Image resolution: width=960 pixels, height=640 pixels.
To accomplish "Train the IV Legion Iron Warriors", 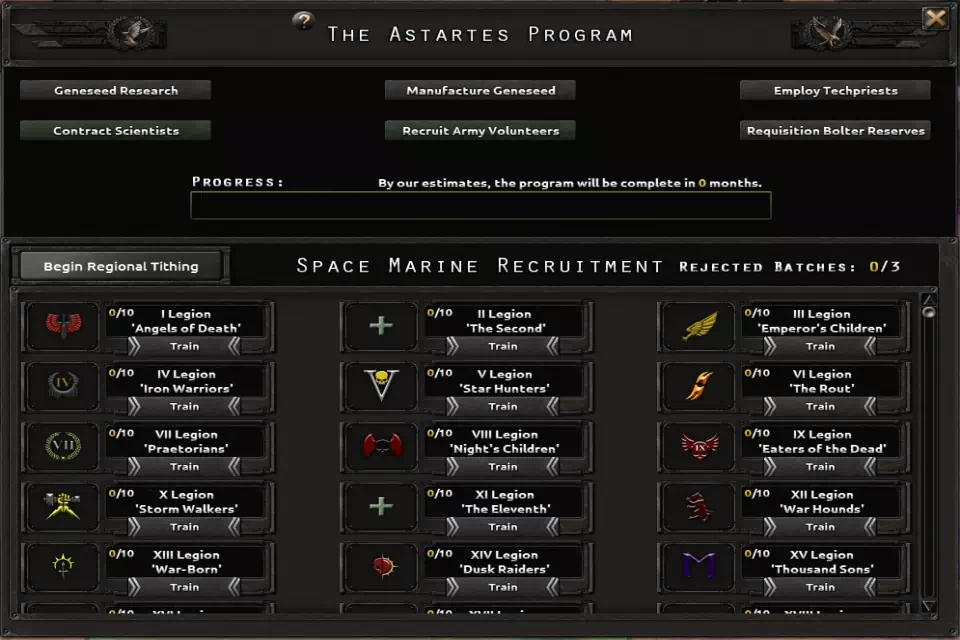I will [x=184, y=407].
